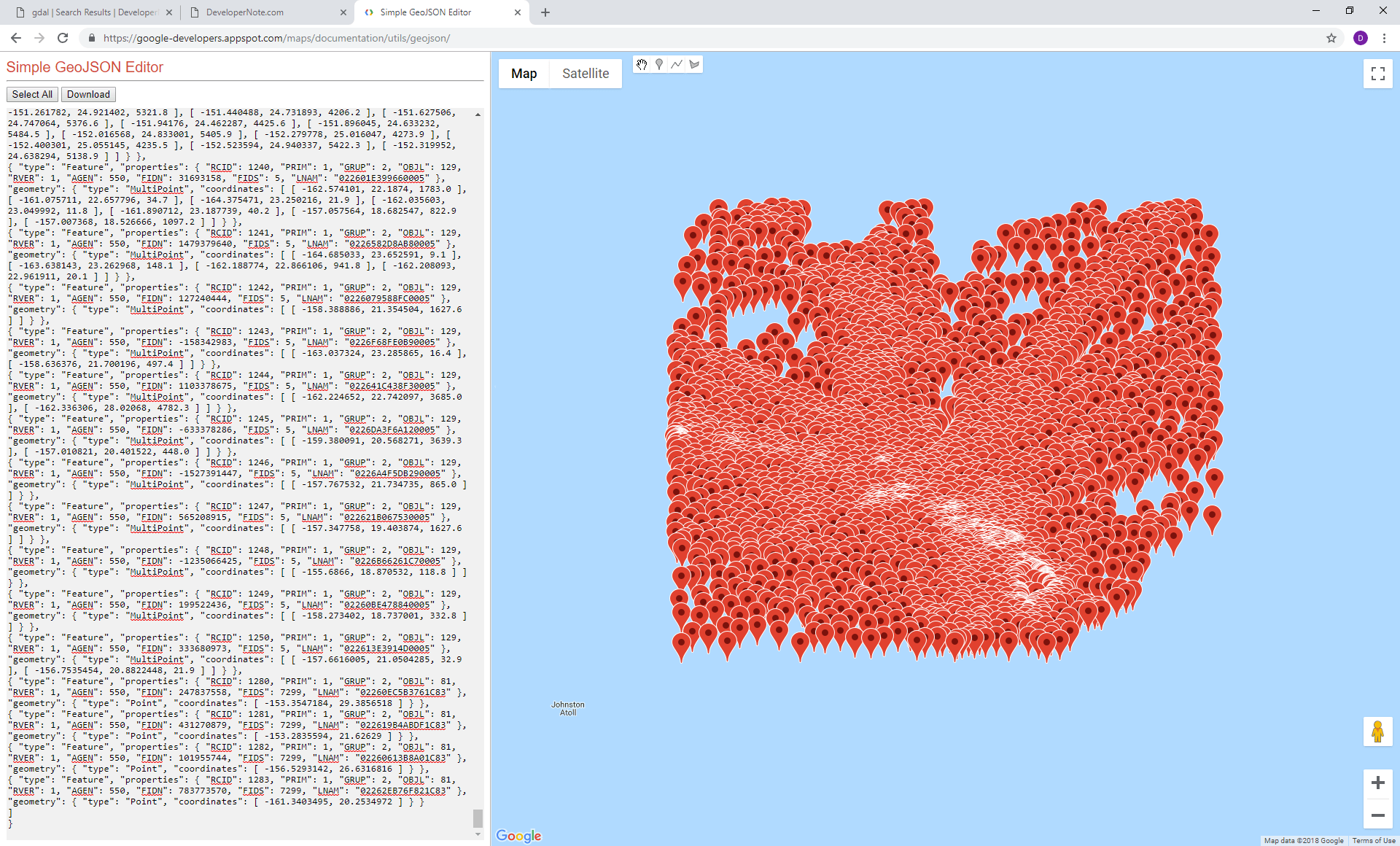Click the Select All button
The height and width of the screenshot is (846, 1400).
coord(31,94)
